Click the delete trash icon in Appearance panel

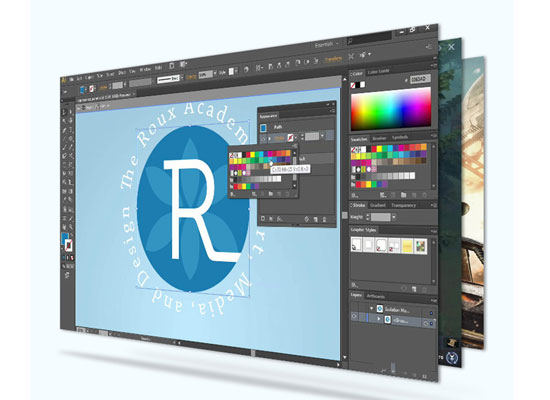[324, 219]
